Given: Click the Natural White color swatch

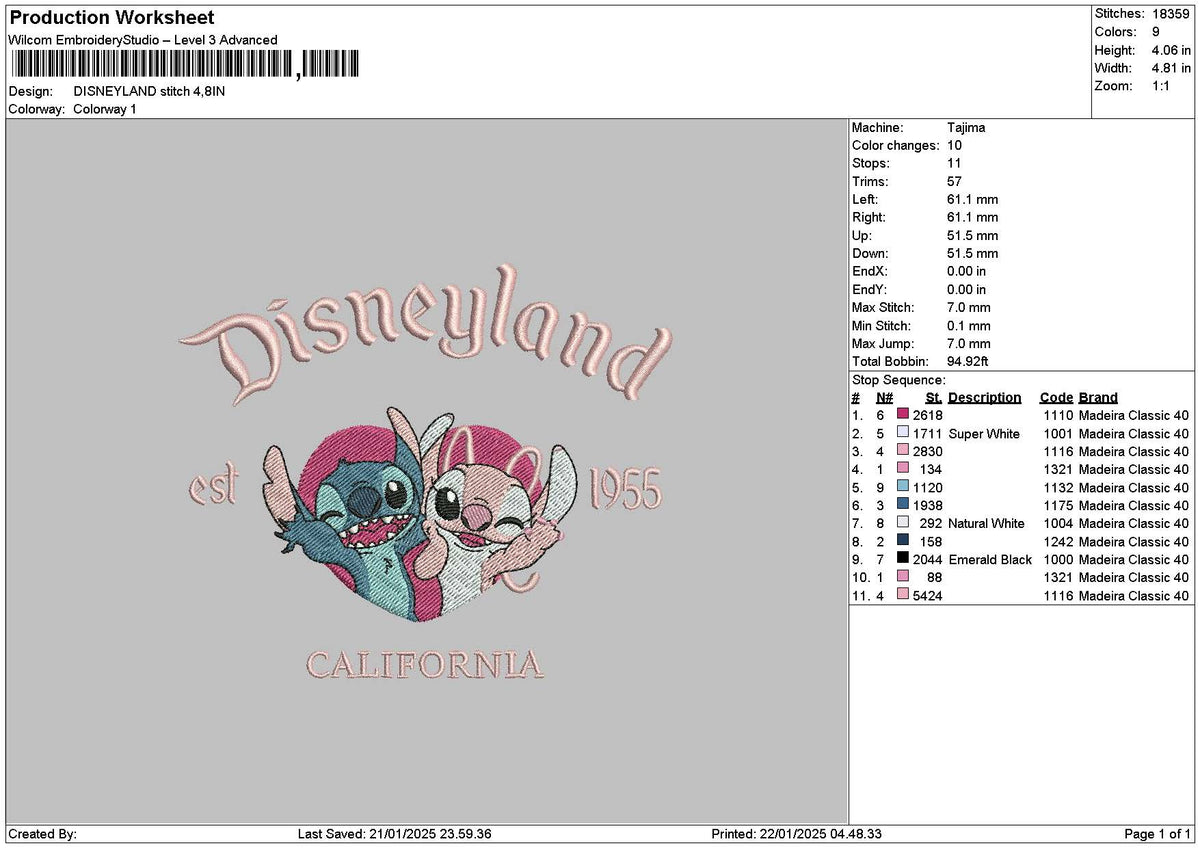Looking at the screenshot, I should point(903,523).
